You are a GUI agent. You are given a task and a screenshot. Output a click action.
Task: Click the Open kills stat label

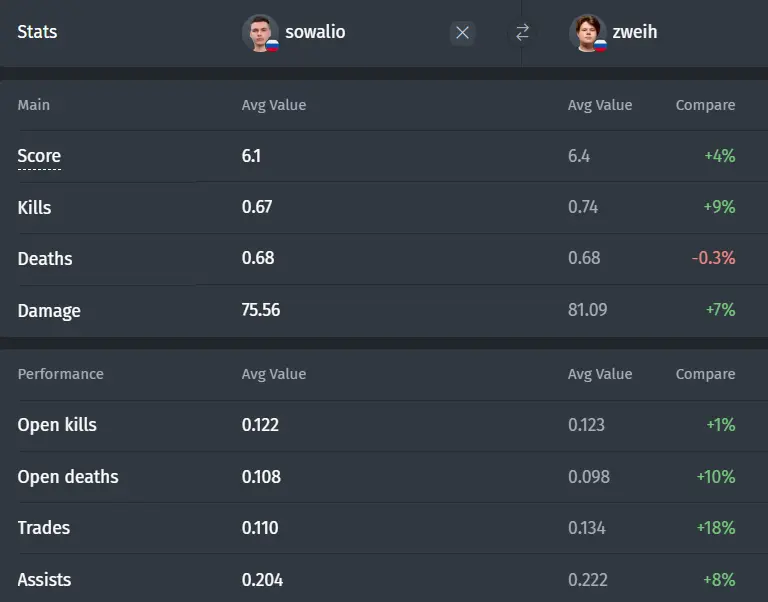pos(57,425)
